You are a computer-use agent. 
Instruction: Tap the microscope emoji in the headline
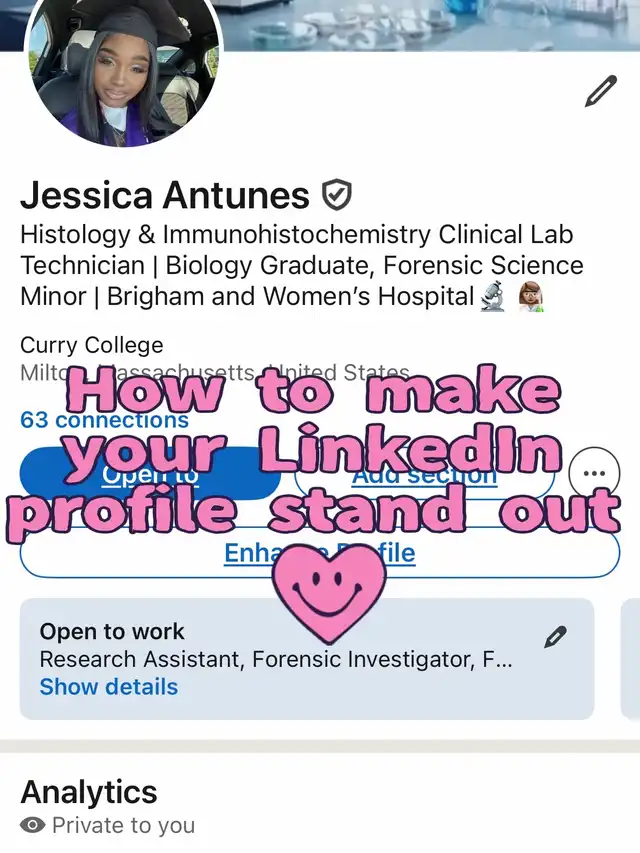coord(493,297)
